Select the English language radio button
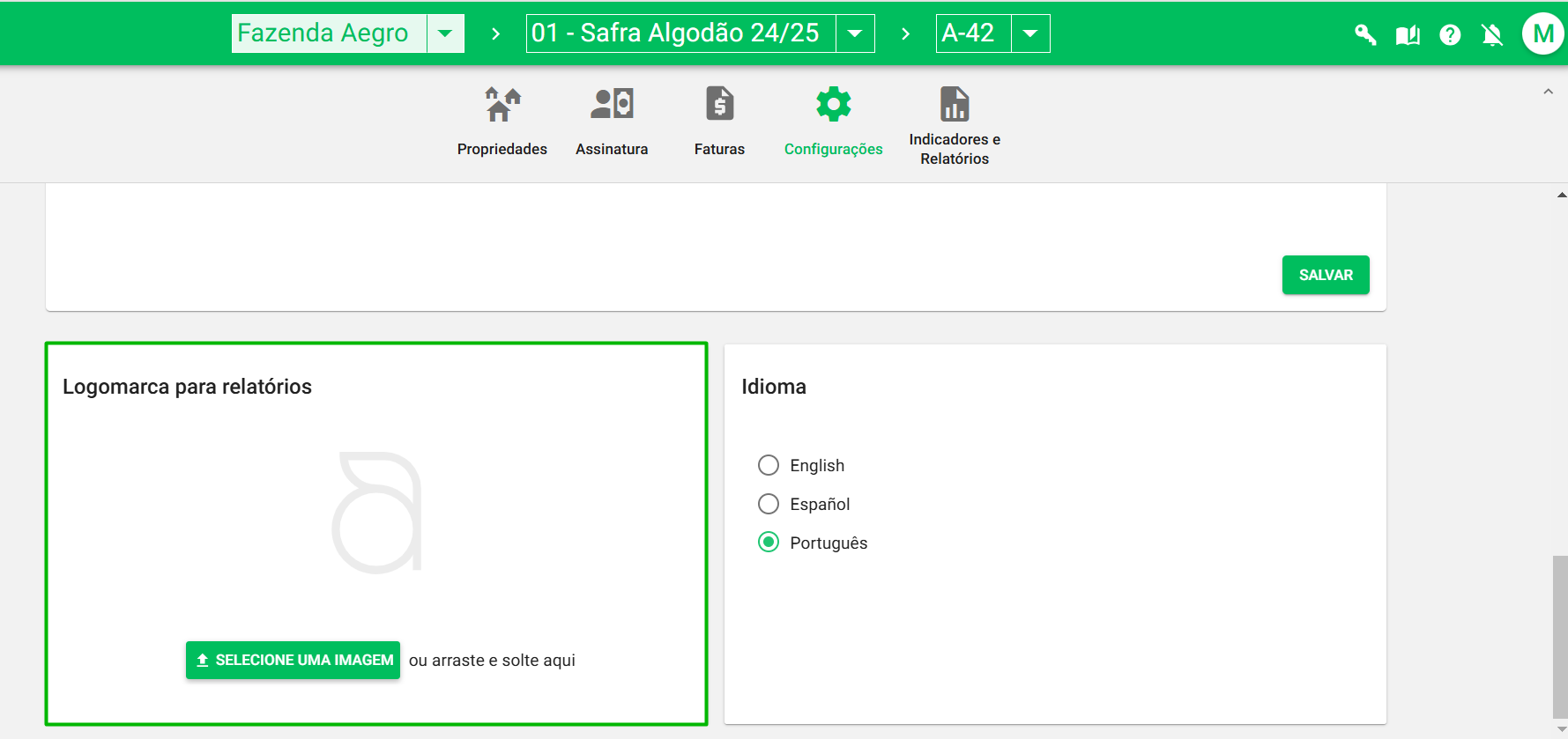 coord(769,465)
